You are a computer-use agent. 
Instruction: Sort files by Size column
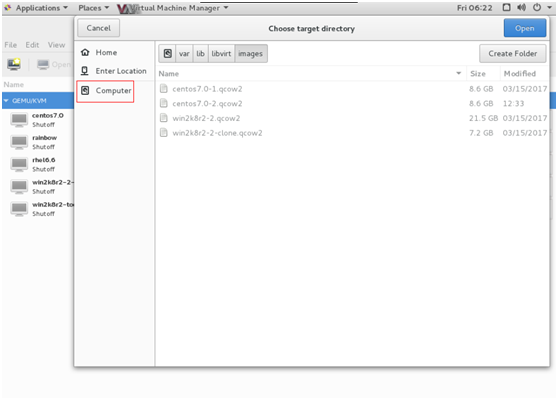click(478, 74)
